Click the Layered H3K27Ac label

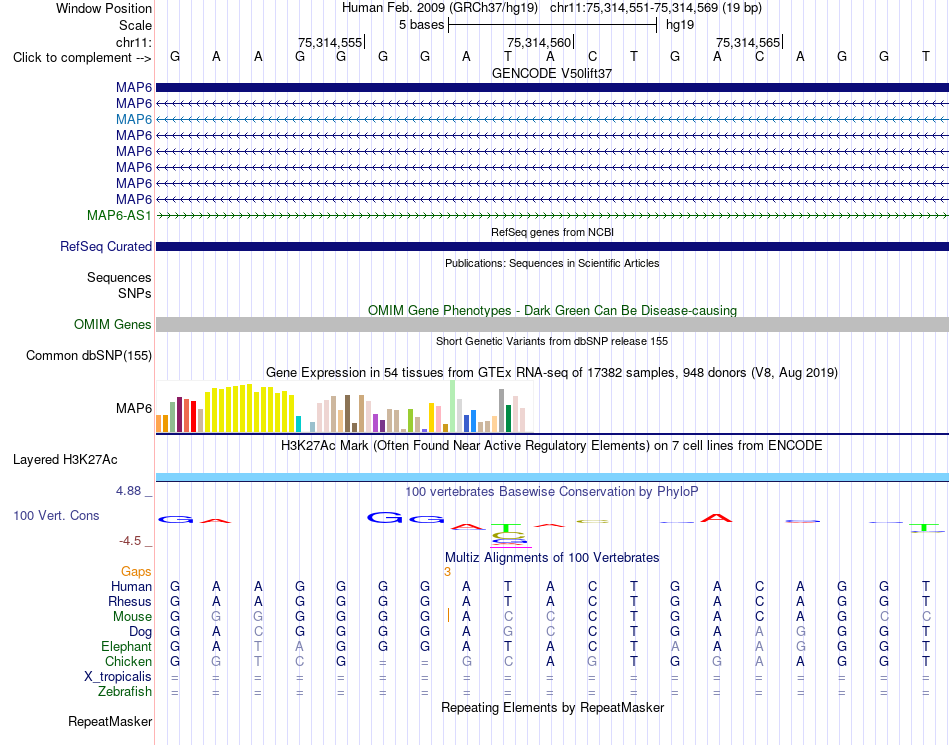65,460
